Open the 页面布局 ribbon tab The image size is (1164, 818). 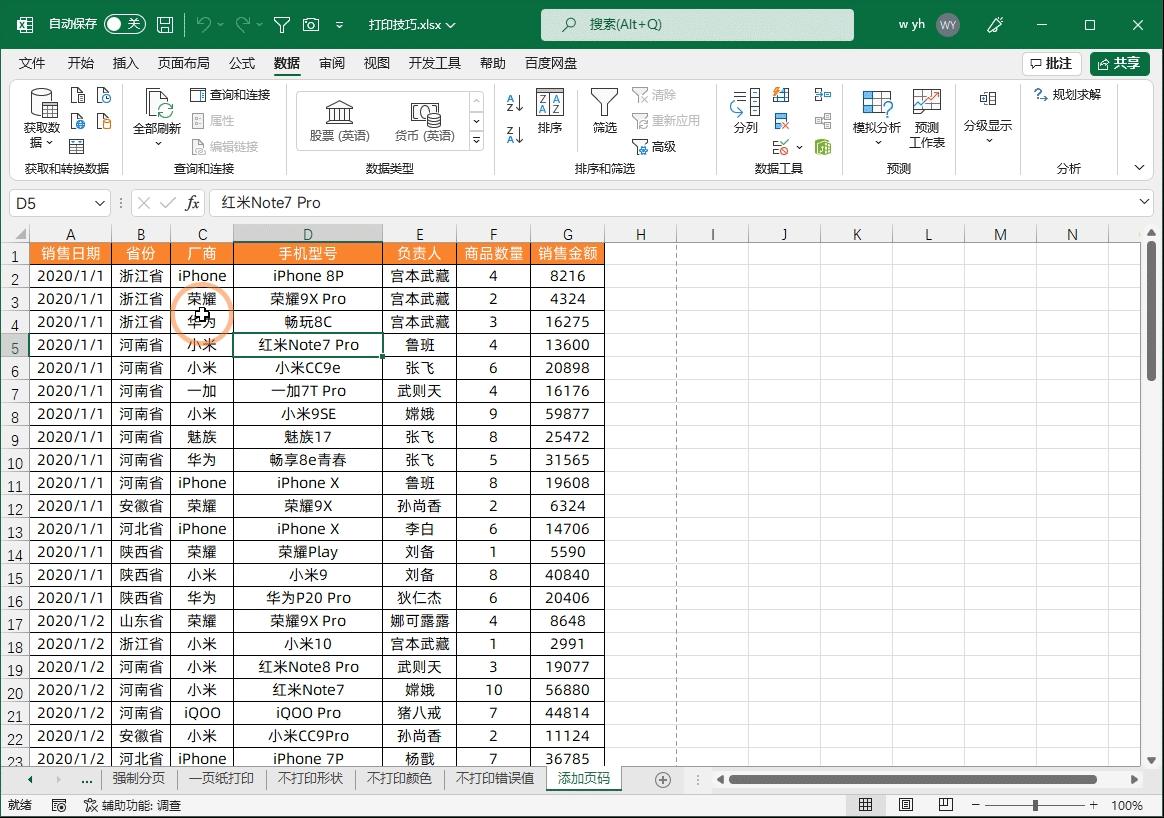click(185, 63)
